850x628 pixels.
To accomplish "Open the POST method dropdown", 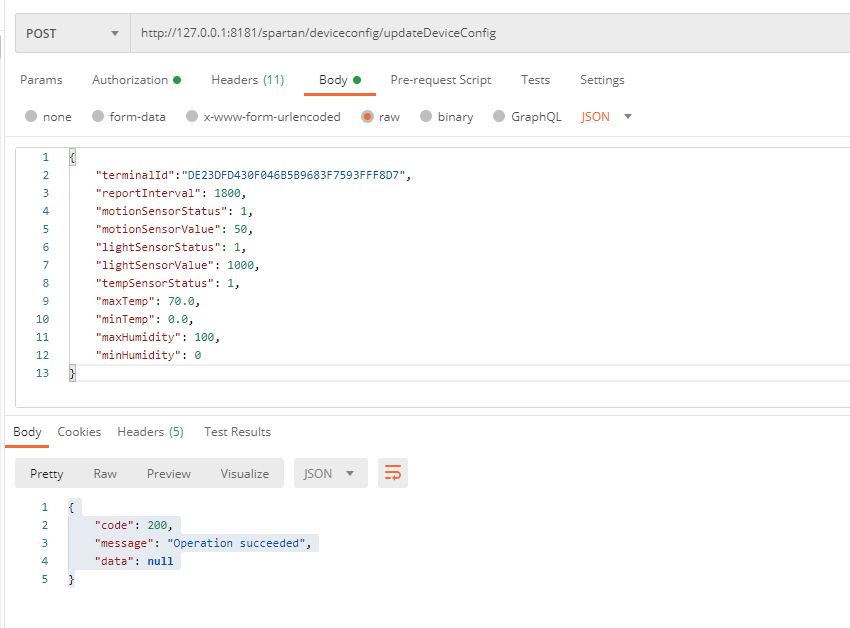I will point(72,33).
